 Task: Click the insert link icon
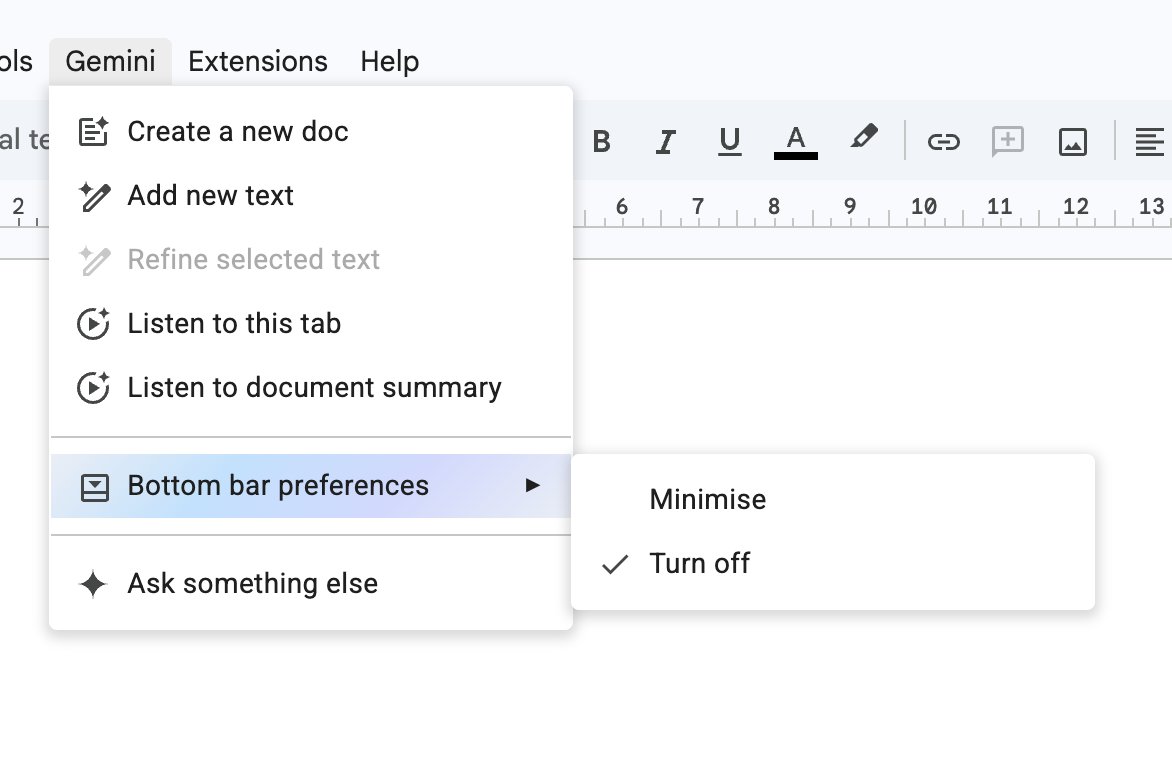point(943,141)
